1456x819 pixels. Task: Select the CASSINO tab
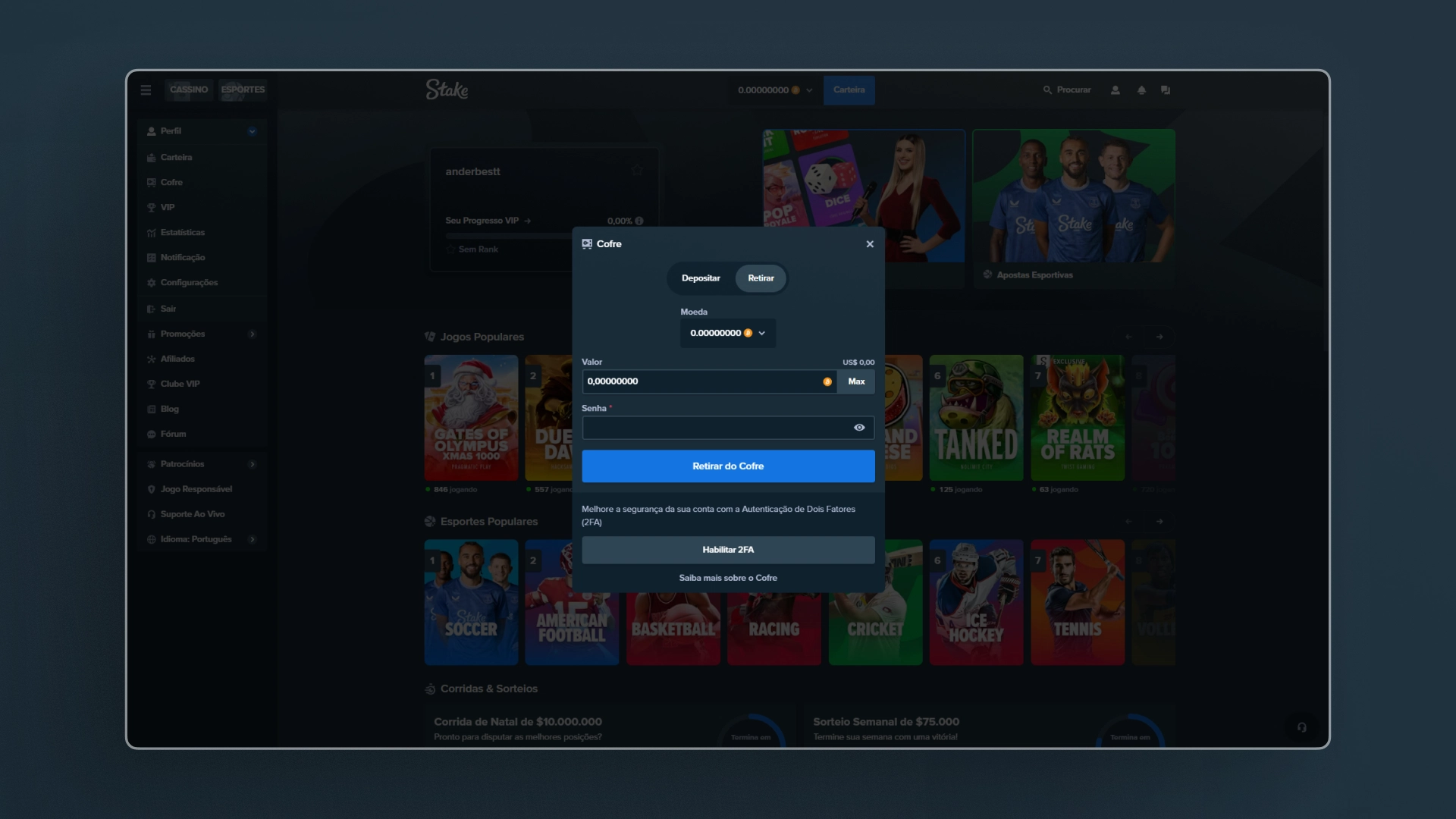(x=189, y=89)
